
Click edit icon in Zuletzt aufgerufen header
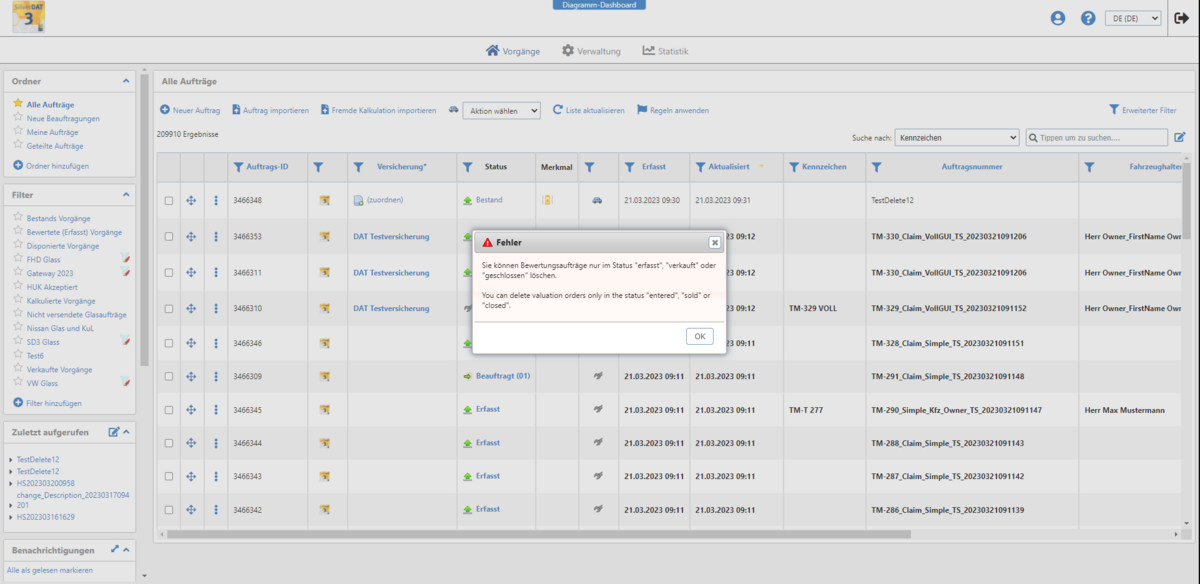pyautogui.click(x=114, y=432)
